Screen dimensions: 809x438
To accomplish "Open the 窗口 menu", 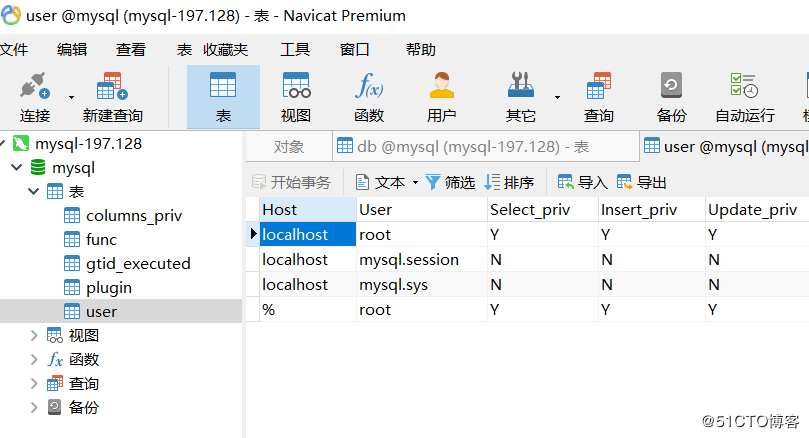I will [x=354, y=50].
